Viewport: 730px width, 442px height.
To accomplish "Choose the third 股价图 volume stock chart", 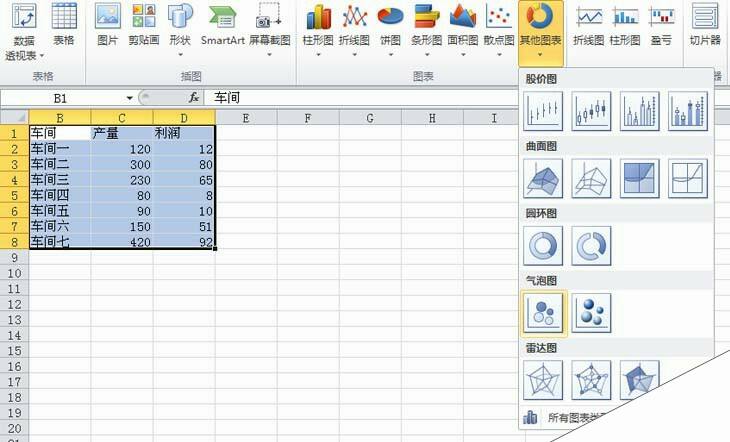I will (640, 111).
